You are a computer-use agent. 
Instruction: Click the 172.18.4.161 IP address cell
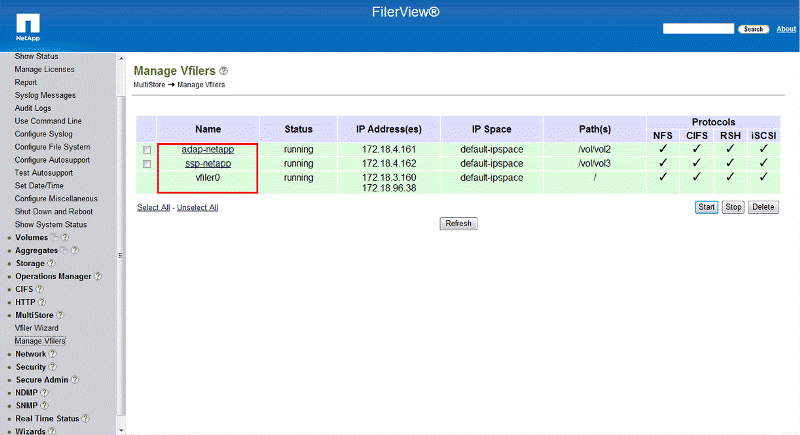click(389, 149)
